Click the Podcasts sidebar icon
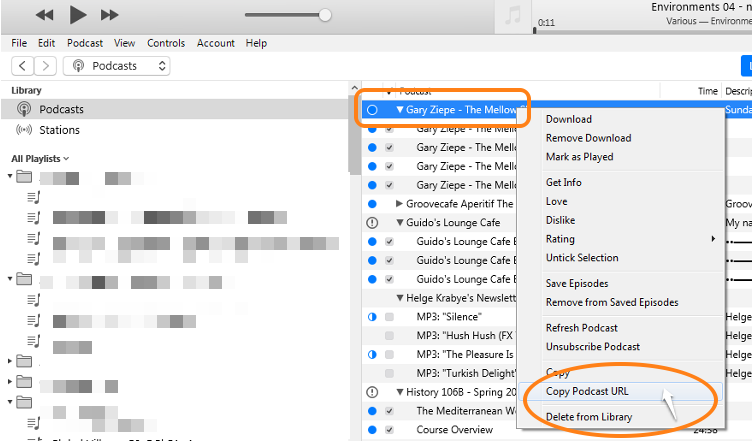Viewport: 752px width, 441px height. (x=24, y=109)
